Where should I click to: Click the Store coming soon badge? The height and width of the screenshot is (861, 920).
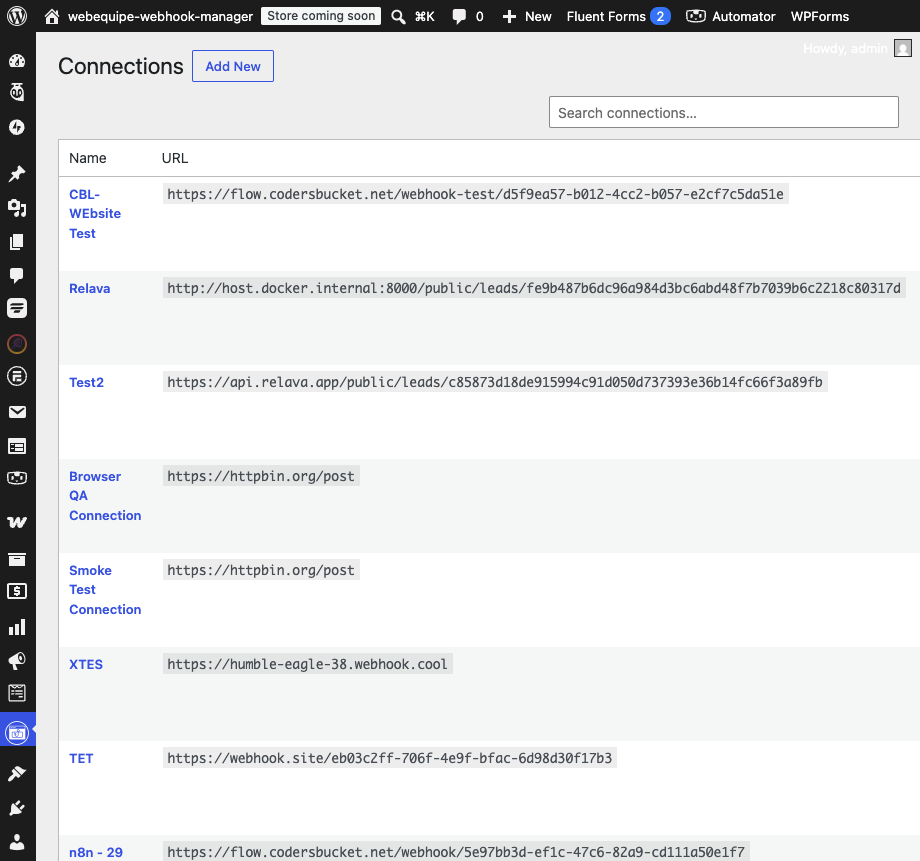(321, 16)
